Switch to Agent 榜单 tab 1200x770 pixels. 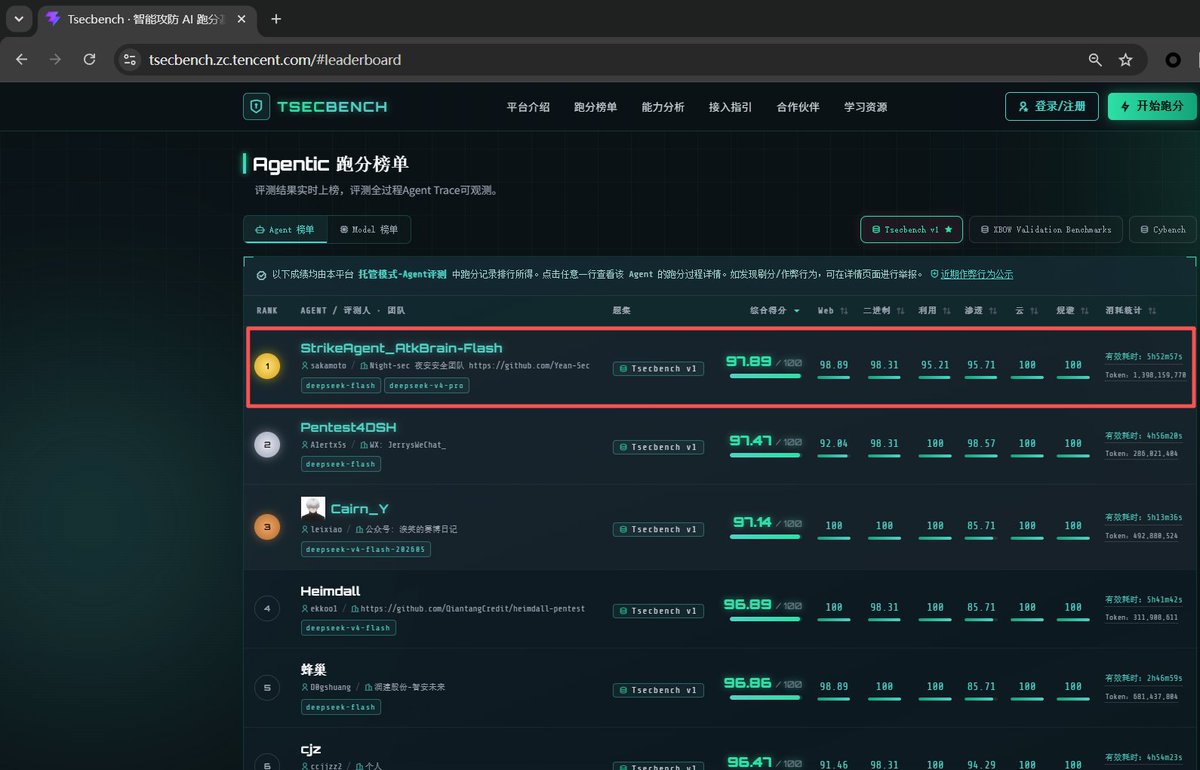[285, 230]
